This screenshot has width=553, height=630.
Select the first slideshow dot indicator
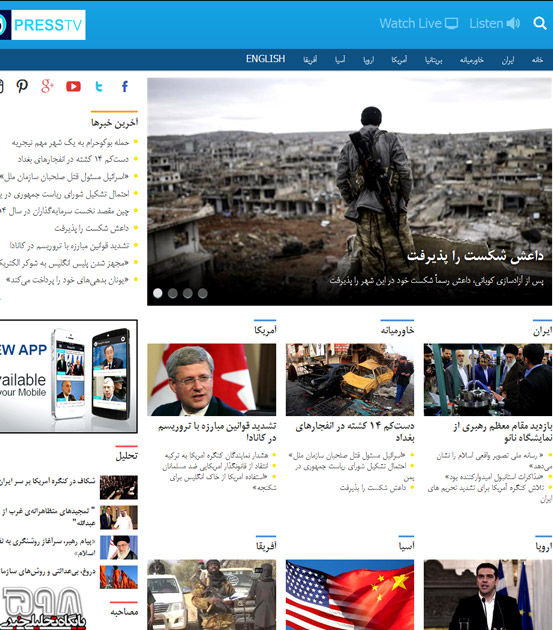(158, 293)
